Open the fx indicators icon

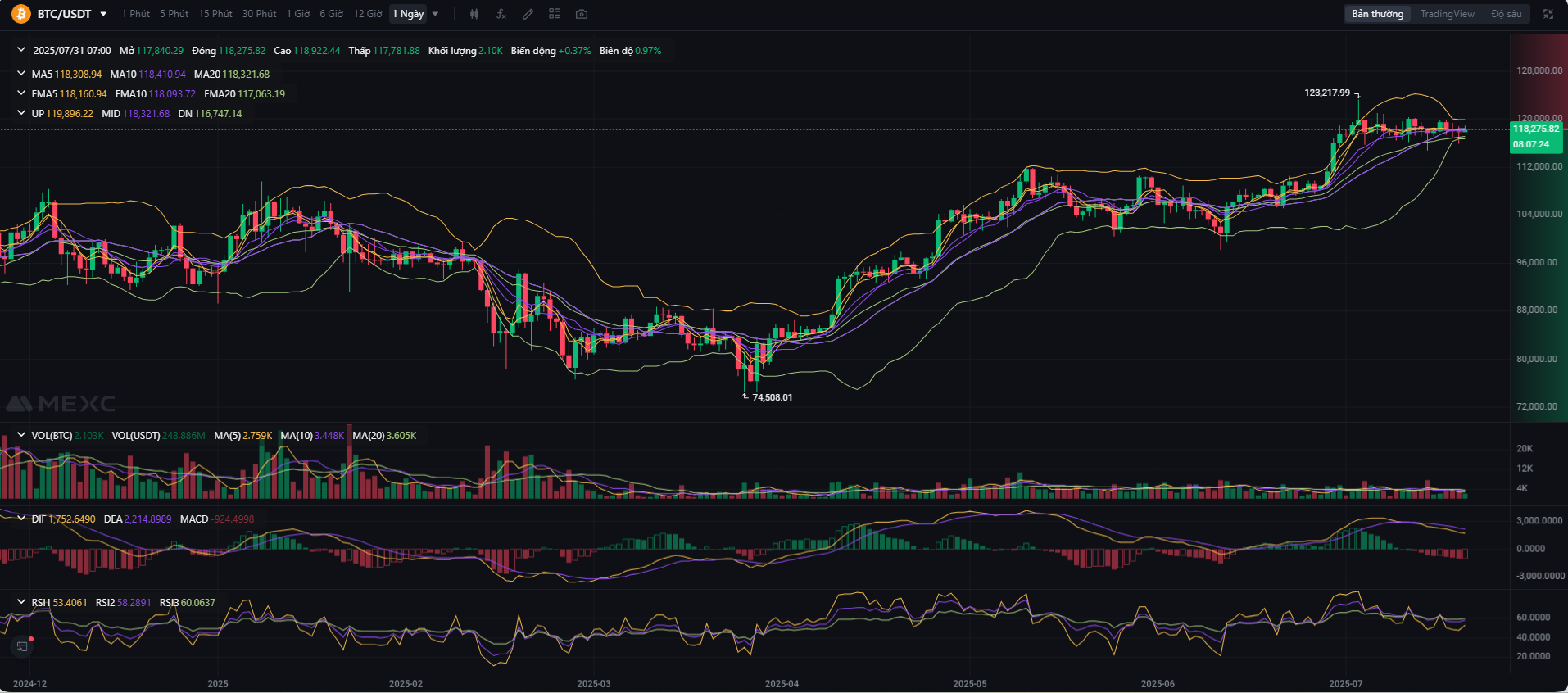(501, 14)
